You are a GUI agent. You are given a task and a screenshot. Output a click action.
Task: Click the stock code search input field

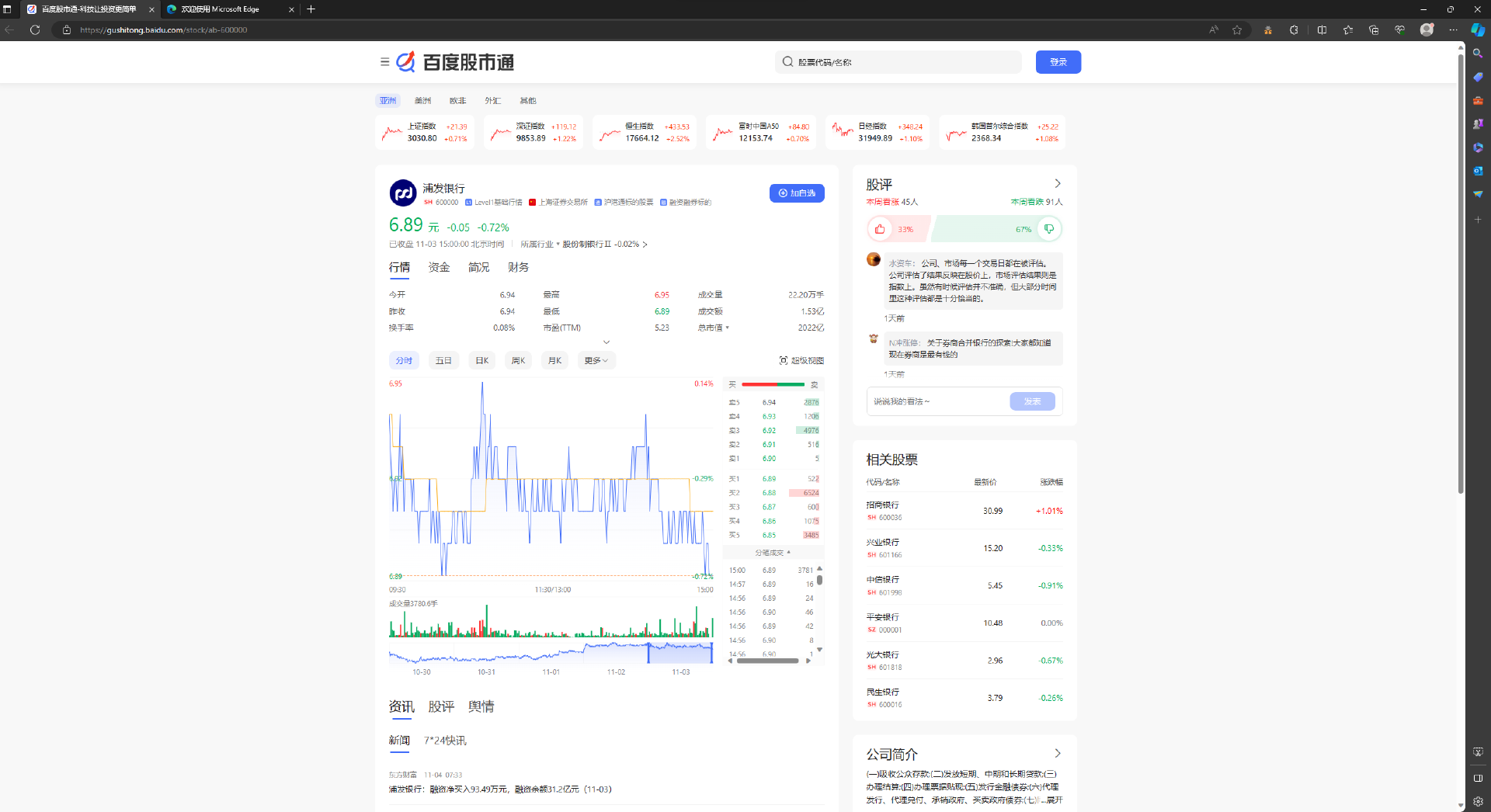[898, 62]
